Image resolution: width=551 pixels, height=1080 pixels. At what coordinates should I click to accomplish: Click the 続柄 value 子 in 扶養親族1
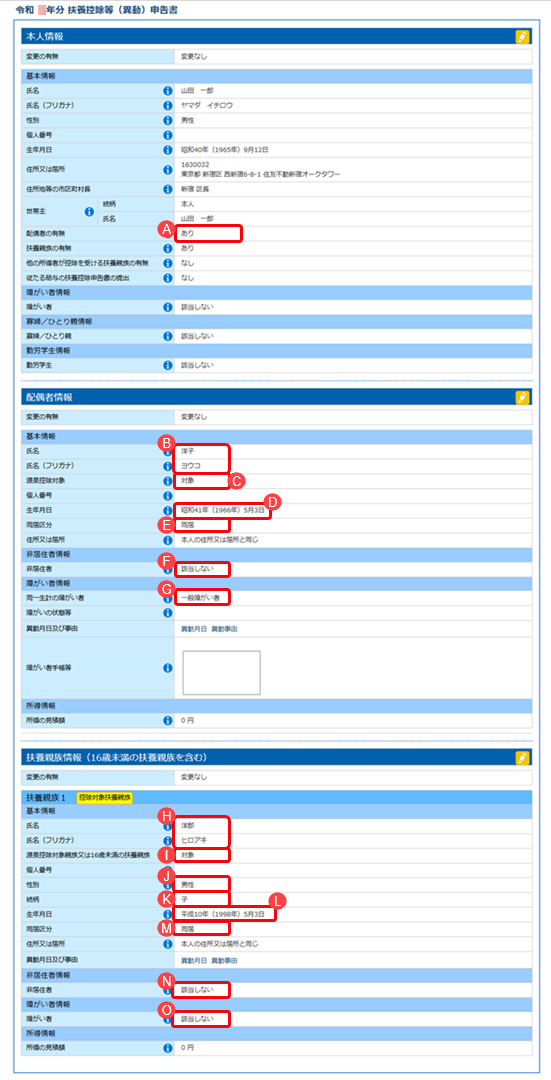click(x=184, y=899)
